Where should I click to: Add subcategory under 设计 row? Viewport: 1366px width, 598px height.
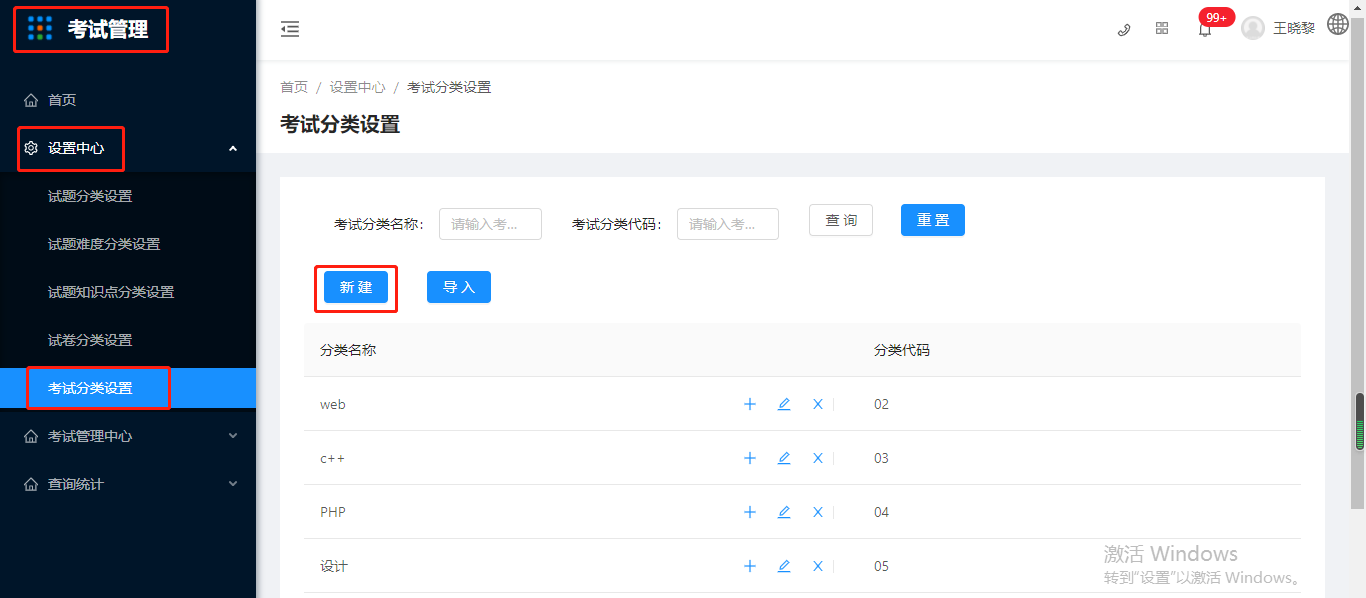click(750, 566)
